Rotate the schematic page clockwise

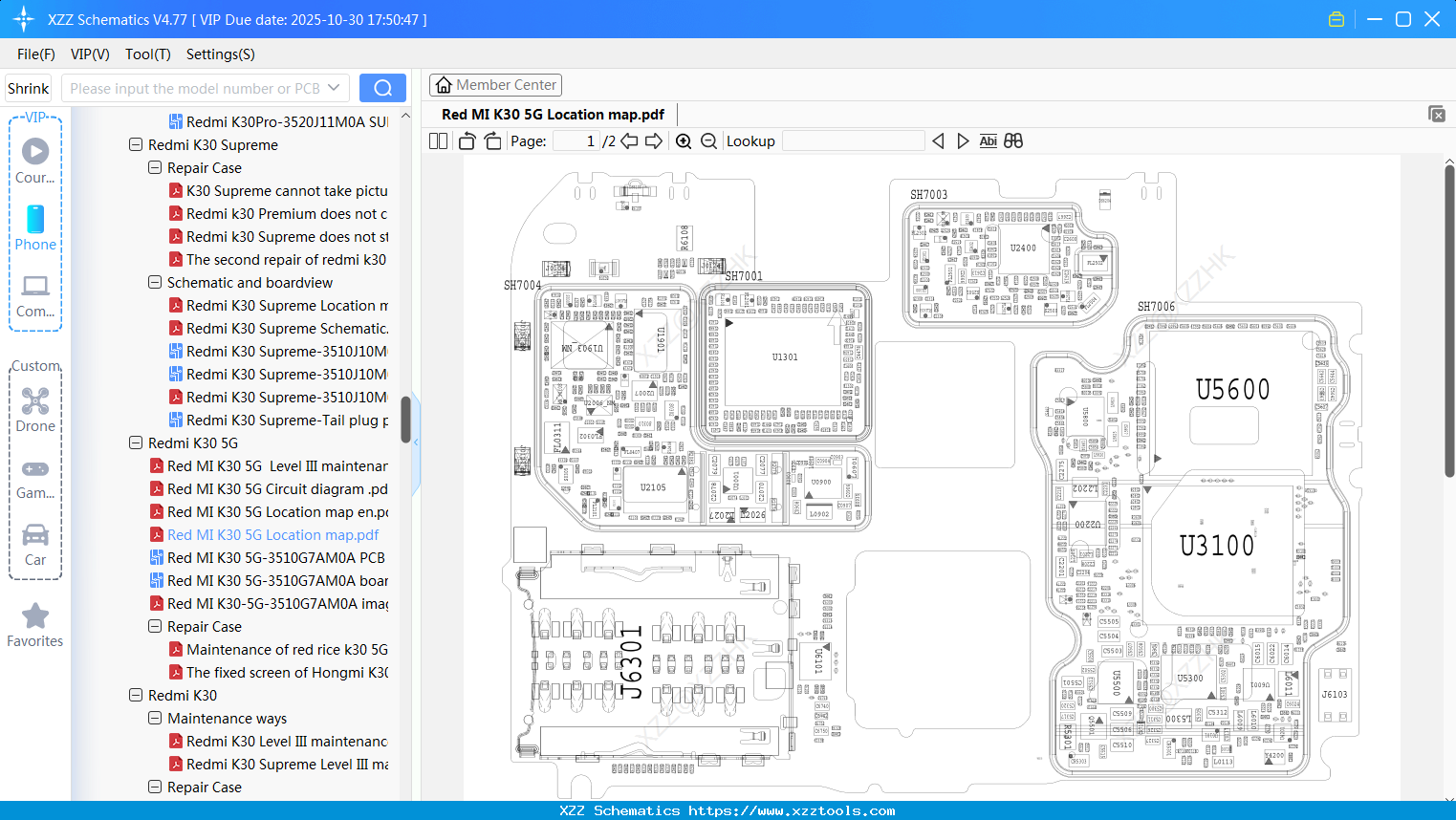[x=491, y=140]
